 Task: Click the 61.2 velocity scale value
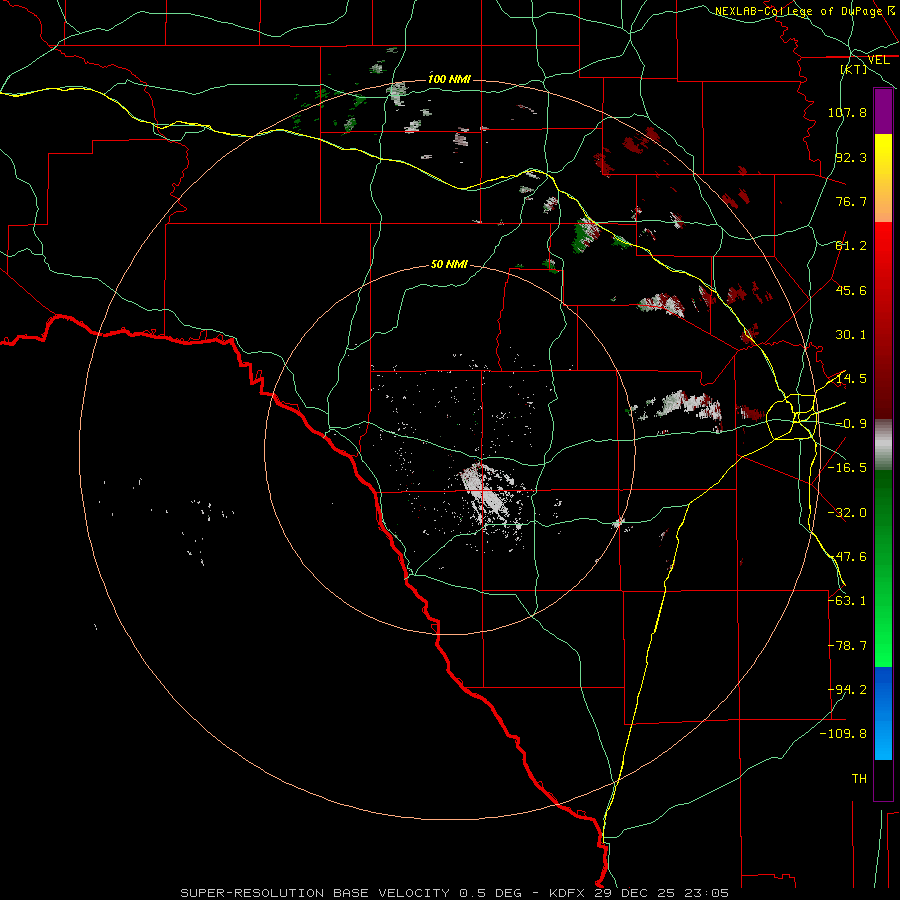[851, 246]
